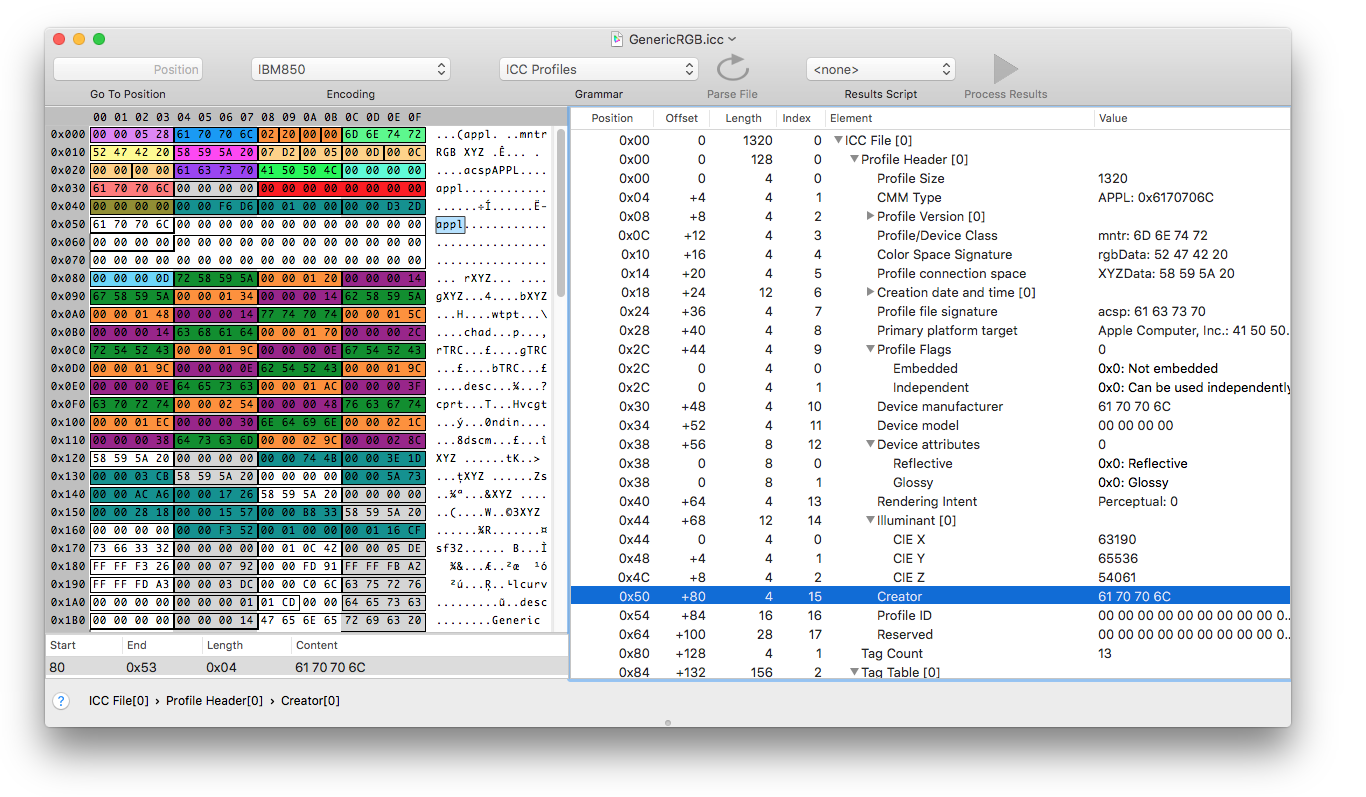The image size is (1366, 797).
Task: Select the Profile ID row
Action: (930, 615)
